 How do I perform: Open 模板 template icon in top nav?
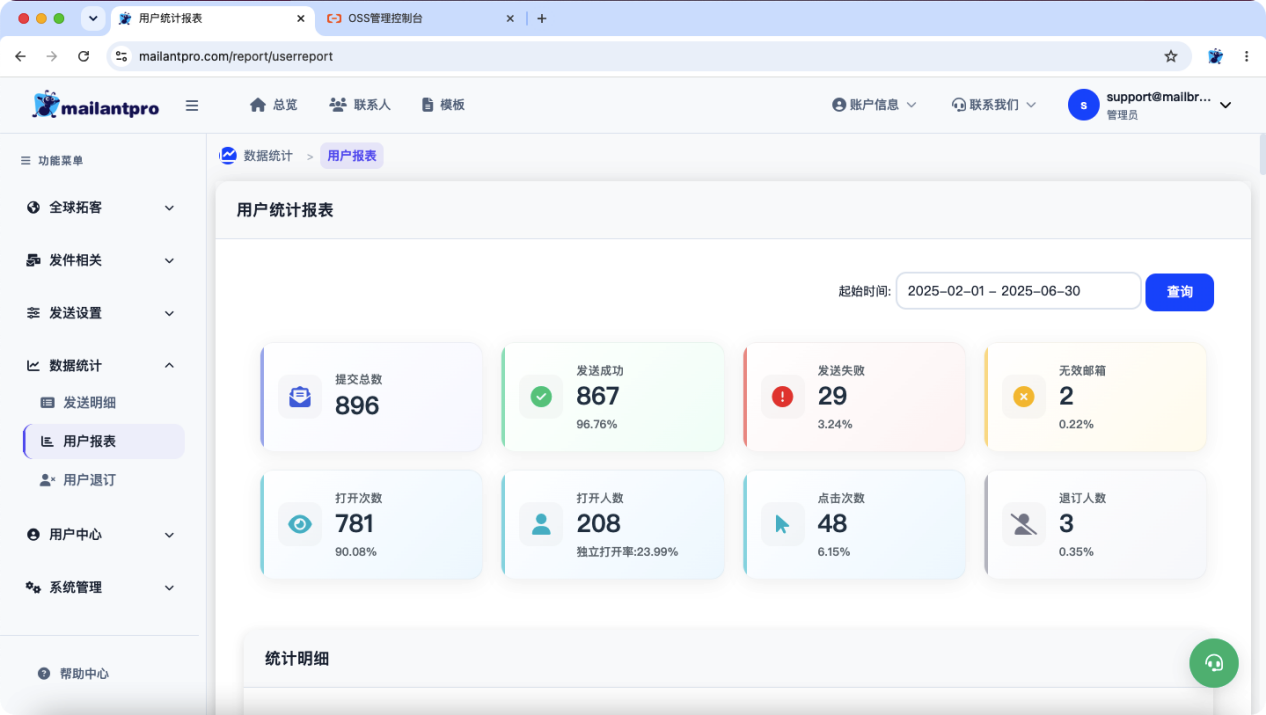coord(428,105)
